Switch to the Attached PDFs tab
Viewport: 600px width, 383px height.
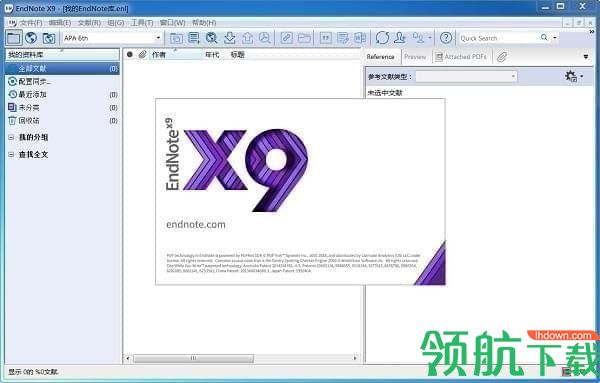pos(461,57)
